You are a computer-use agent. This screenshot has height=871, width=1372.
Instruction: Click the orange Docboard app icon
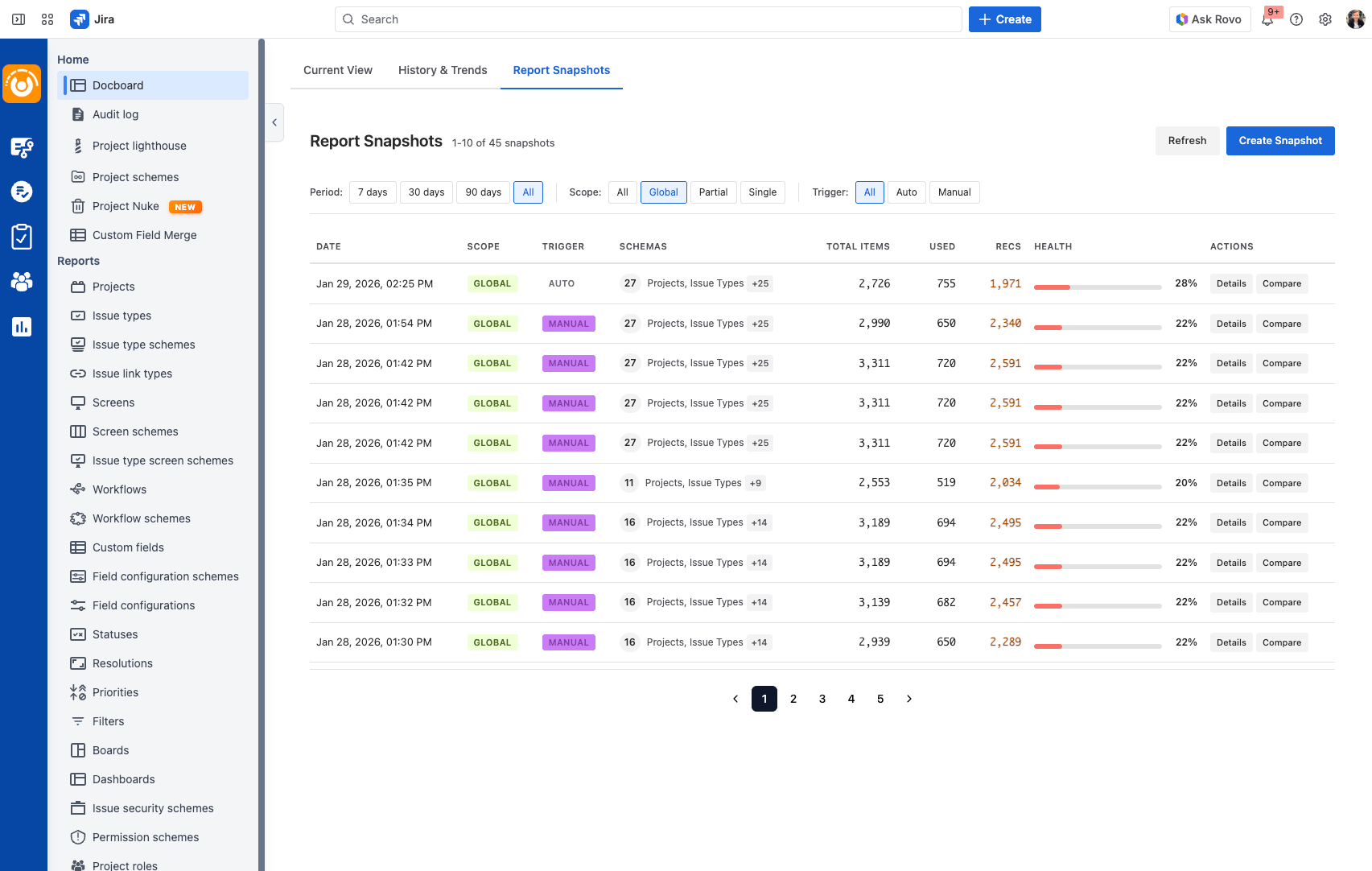[x=22, y=84]
